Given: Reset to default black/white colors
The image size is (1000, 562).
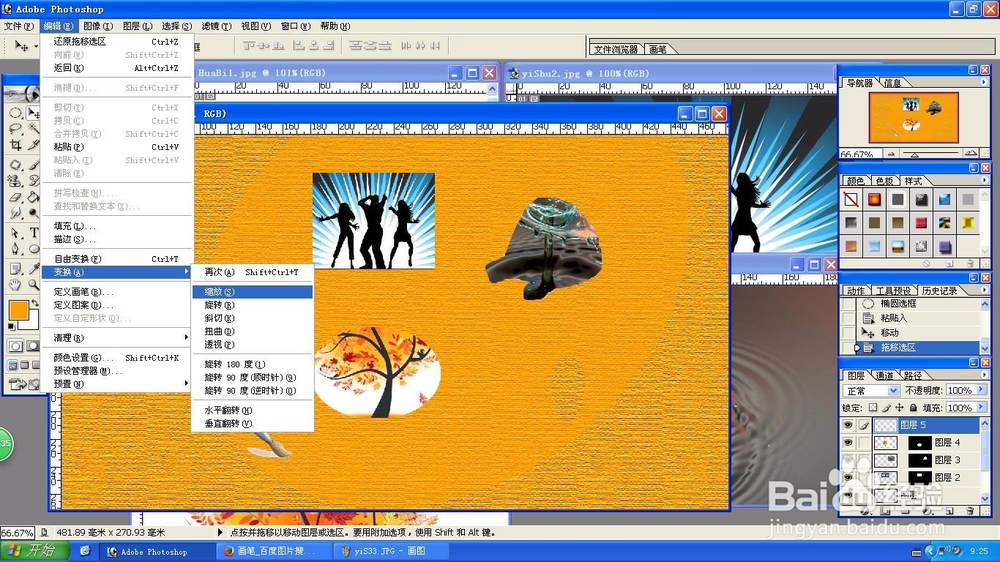Looking at the screenshot, I should point(11,327).
